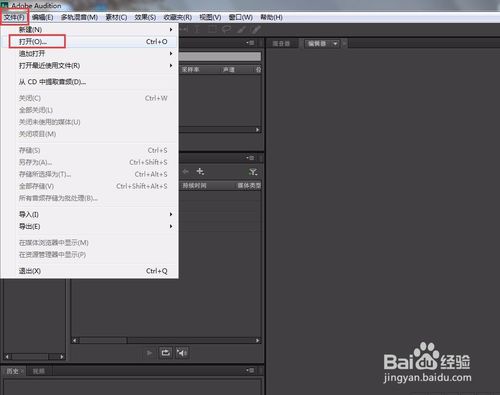The height and width of the screenshot is (395, 500).
Task: Click the preview Play button
Action: click(150, 352)
